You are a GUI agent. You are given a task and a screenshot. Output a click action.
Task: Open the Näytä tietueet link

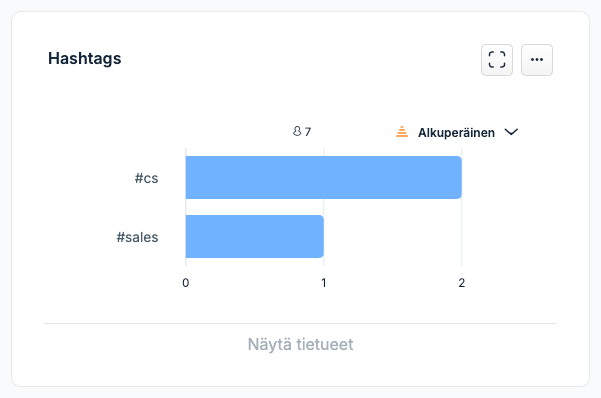pos(300,344)
